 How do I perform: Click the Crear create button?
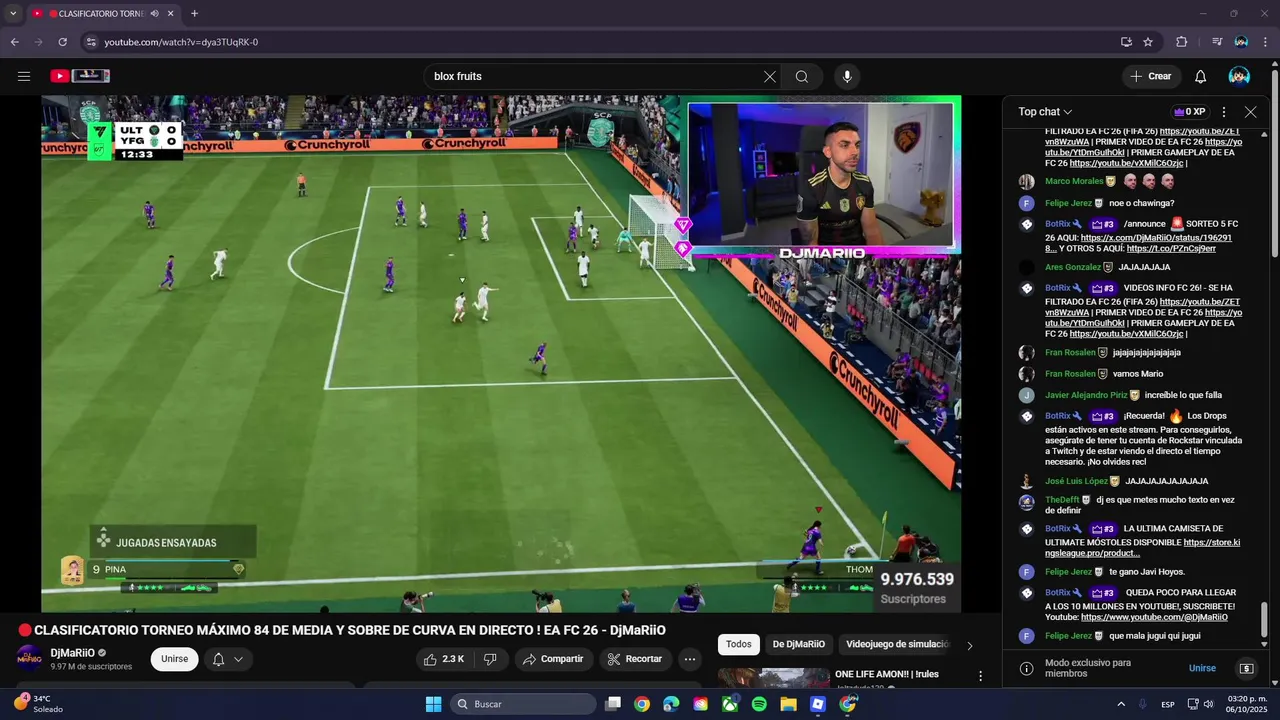coord(1150,76)
